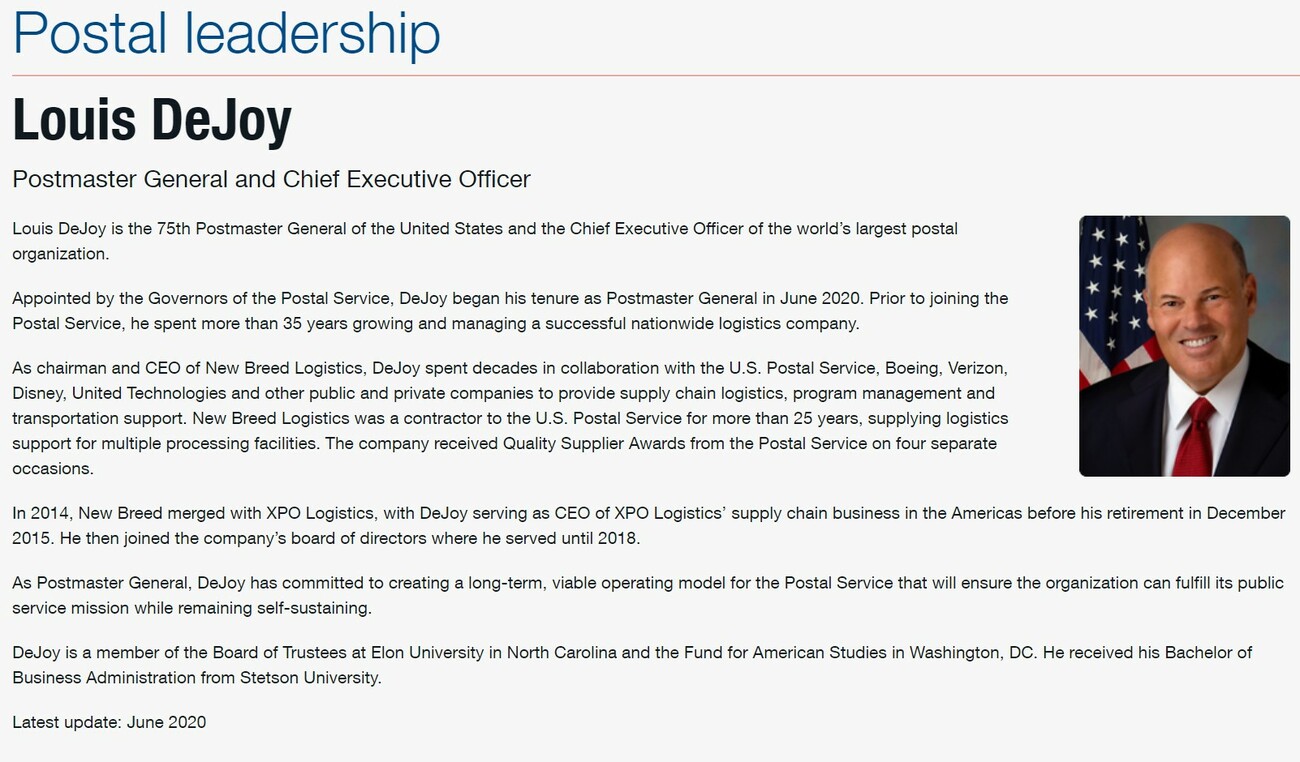Click the paragraph beginning 'Louis DeJoy is the 75th'
Viewport: 1300px width, 762px height.
tap(485, 241)
